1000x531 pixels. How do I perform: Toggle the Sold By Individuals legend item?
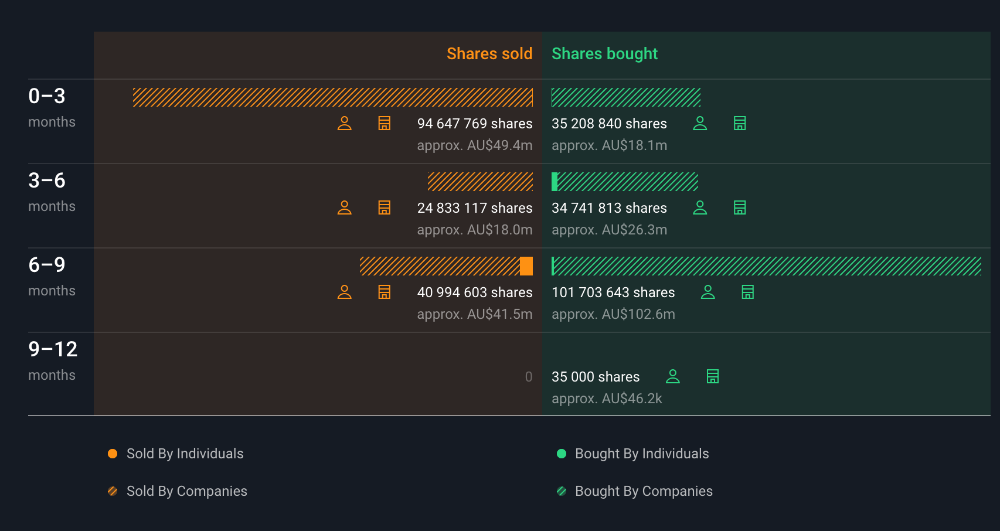tap(175, 454)
